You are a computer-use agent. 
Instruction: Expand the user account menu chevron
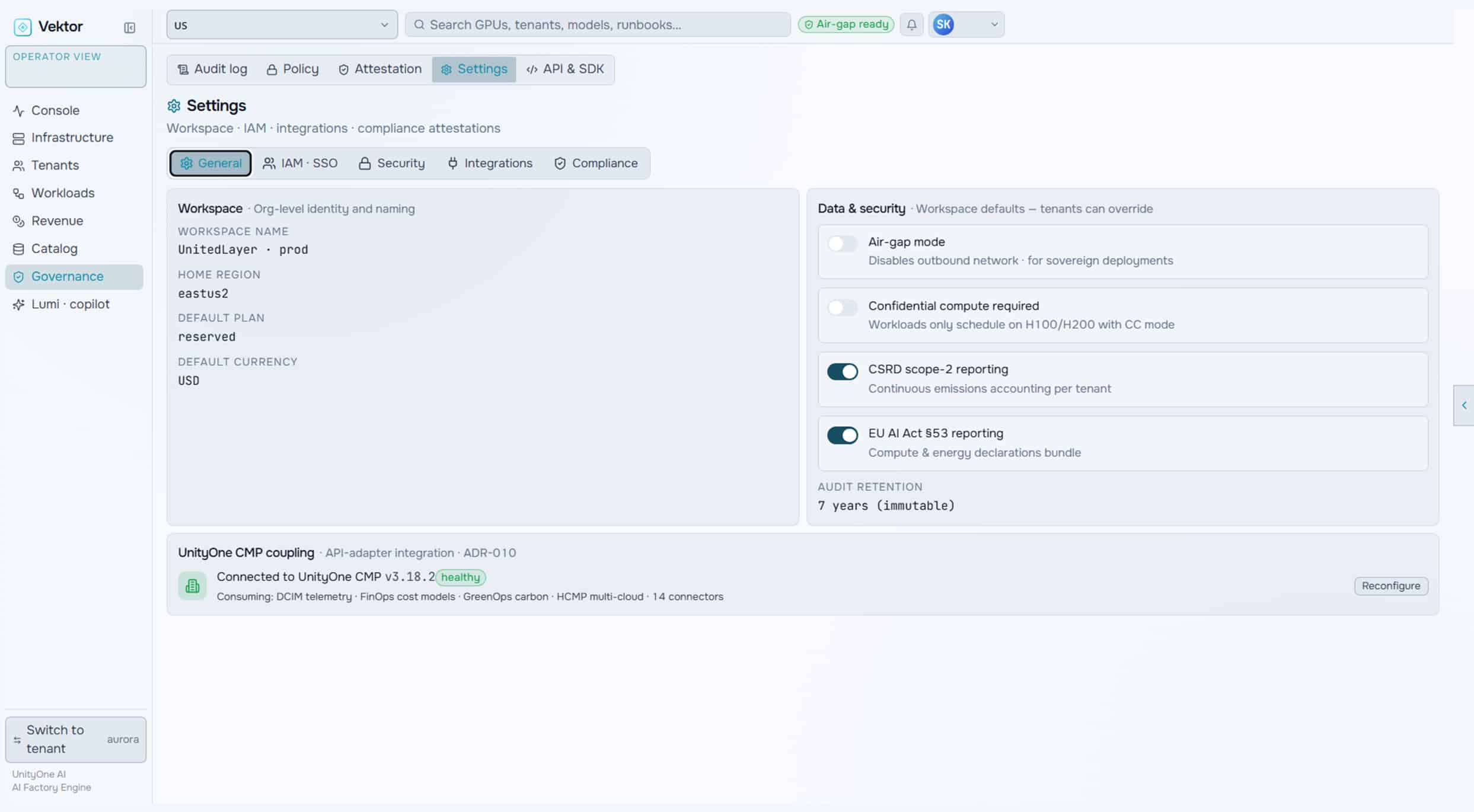994,25
